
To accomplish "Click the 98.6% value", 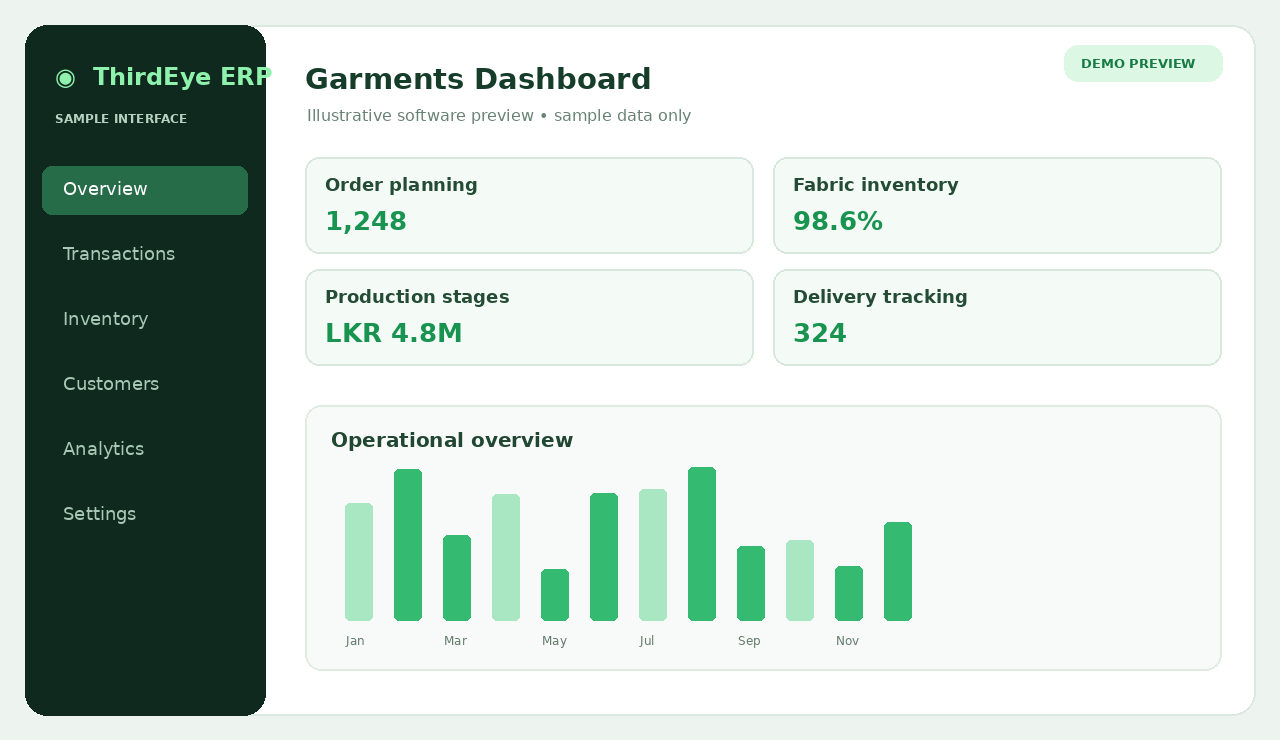I will click(838, 222).
